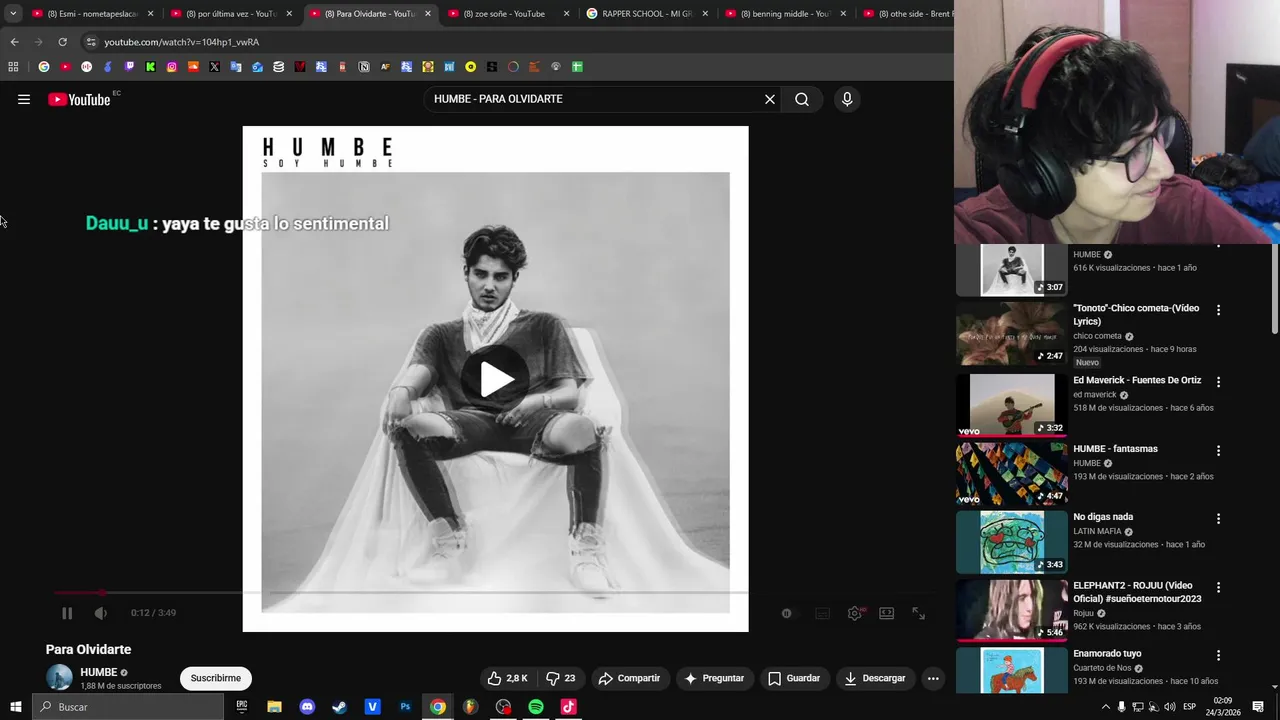Pause the video using player pause control
The height and width of the screenshot is (720, 1280).
67,613
